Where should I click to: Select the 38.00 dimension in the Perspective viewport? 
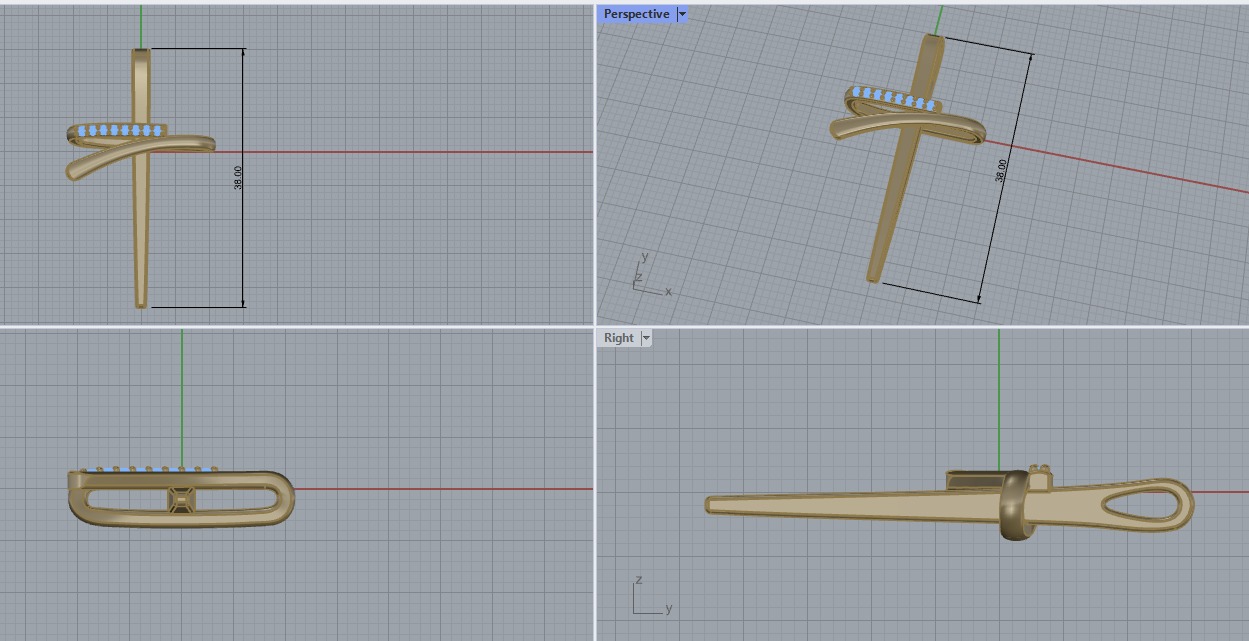tap(1001, 170)
